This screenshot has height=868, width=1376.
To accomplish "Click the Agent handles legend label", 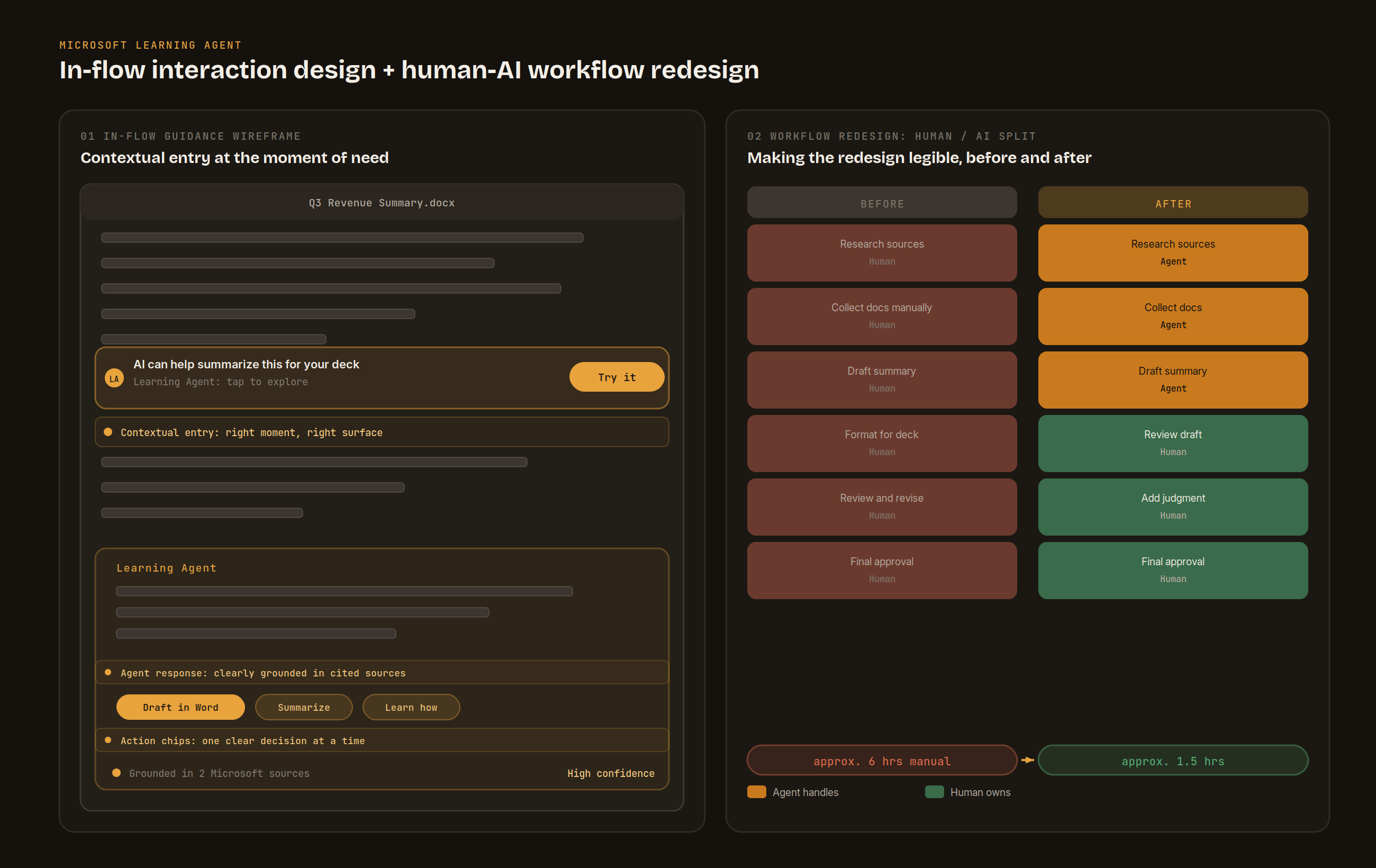I will tap(805, 792).
